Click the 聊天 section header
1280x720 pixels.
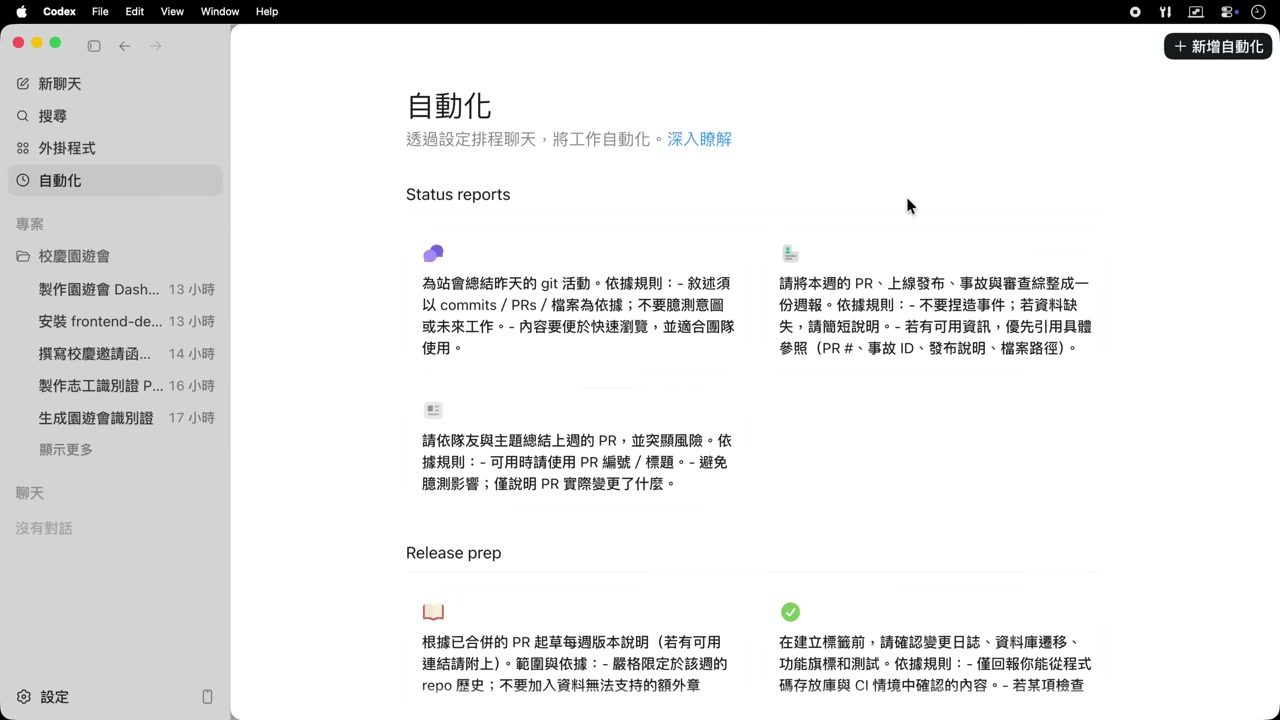click(x=30, y=494)
